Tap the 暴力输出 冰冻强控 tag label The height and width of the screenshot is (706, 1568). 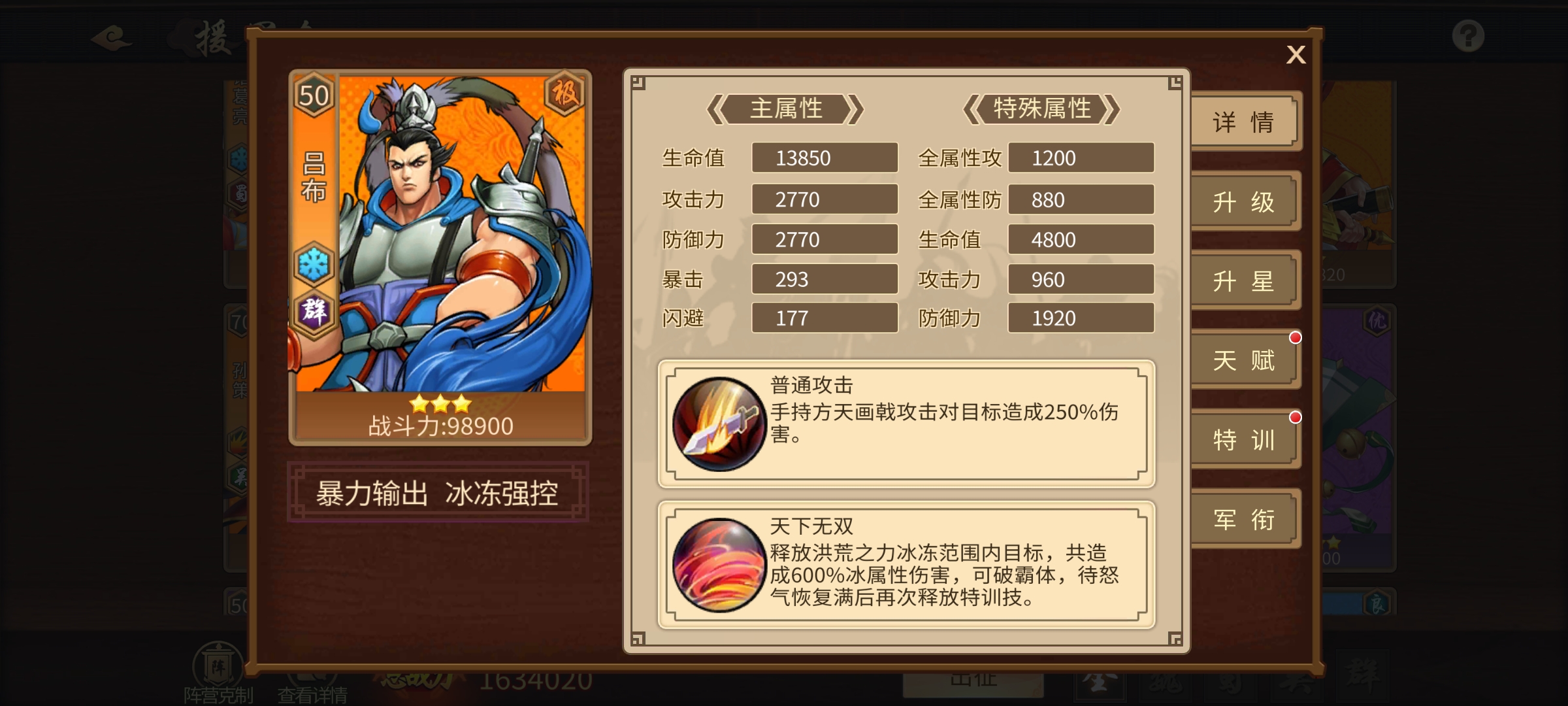pyautogui.click(x=438, y=492)
